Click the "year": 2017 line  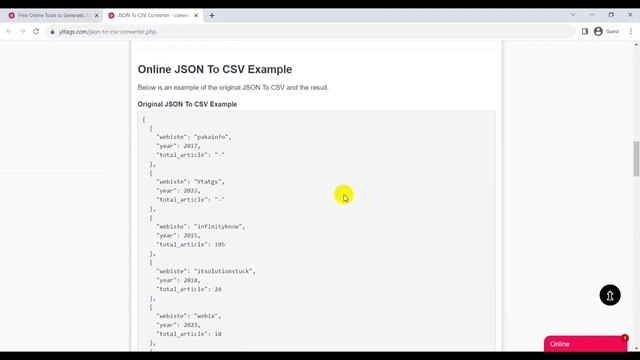[x=178, y=146]
